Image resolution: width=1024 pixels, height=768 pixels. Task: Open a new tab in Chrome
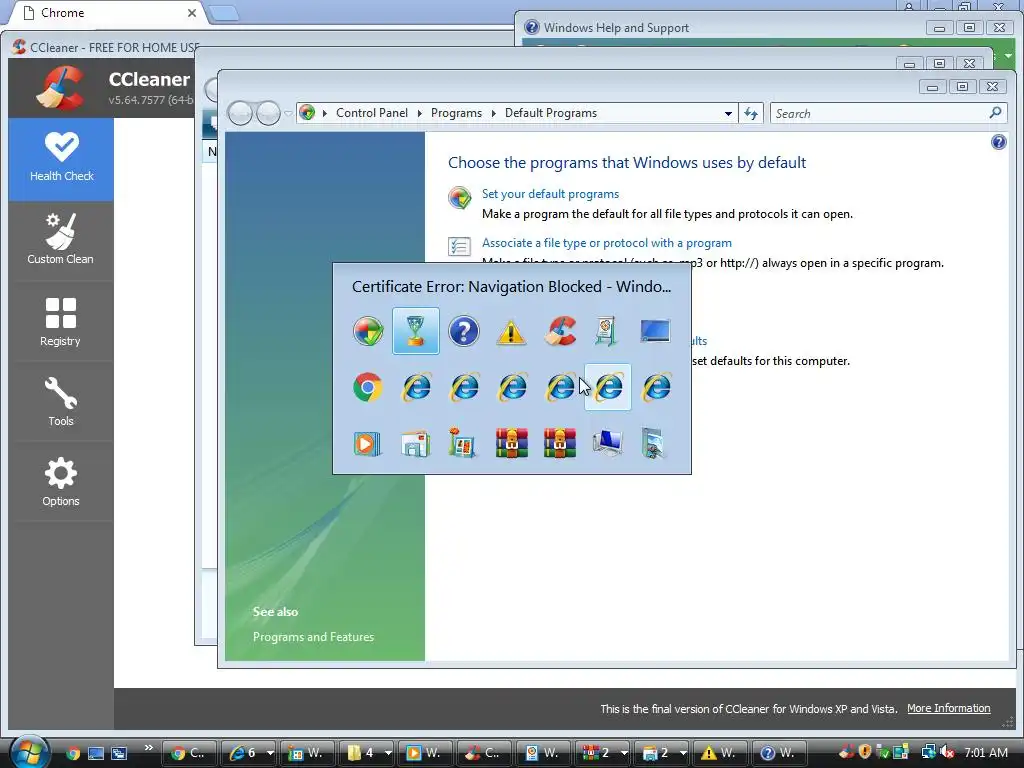coord(224,13)
